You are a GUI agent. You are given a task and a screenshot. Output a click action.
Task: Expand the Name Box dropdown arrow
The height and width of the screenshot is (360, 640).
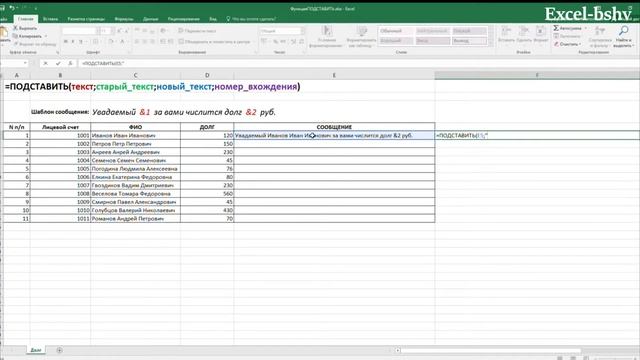click(x=25, y=63)
